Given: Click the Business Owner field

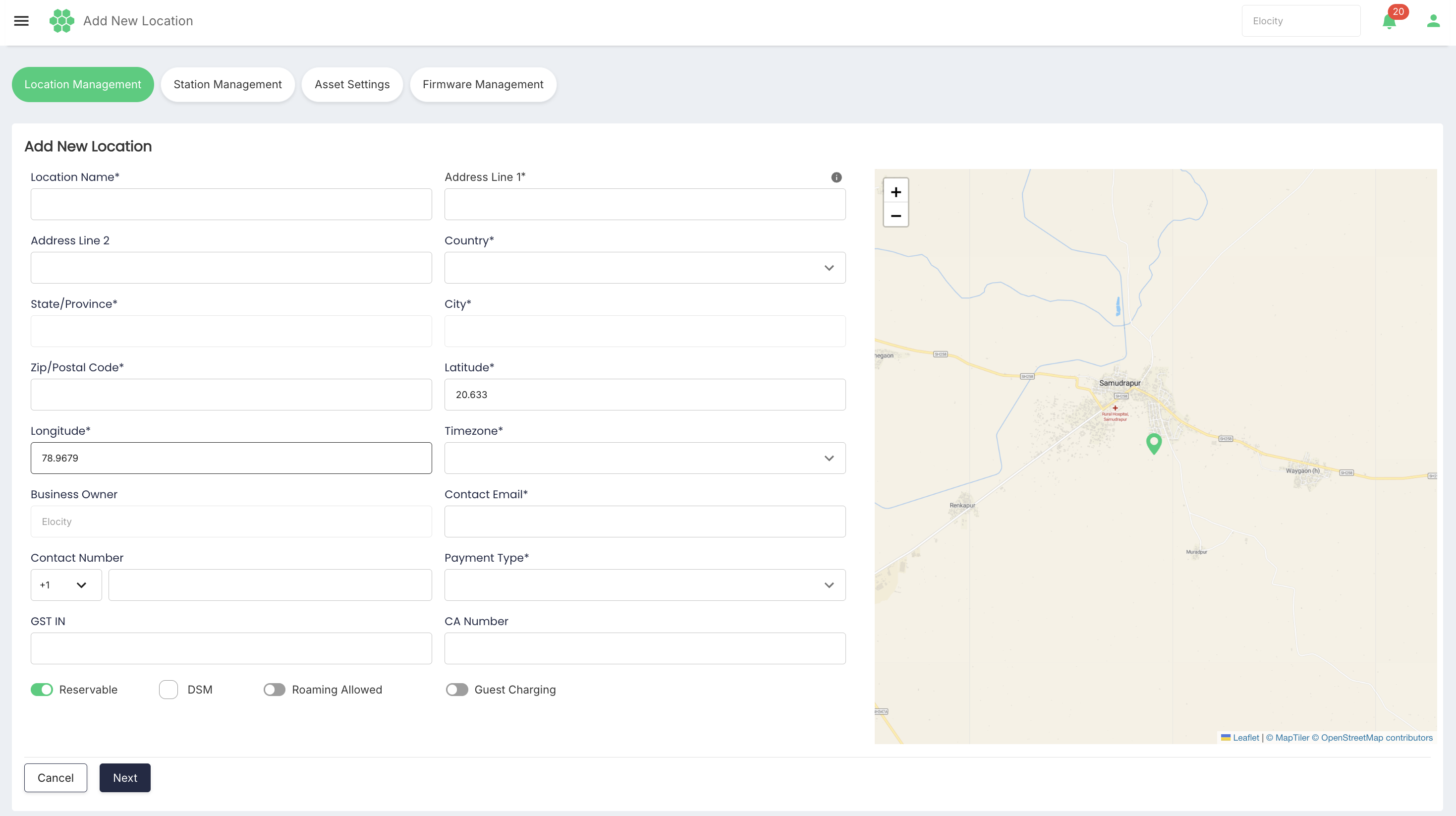Looking at the screenshot, I should coord(231,522).
